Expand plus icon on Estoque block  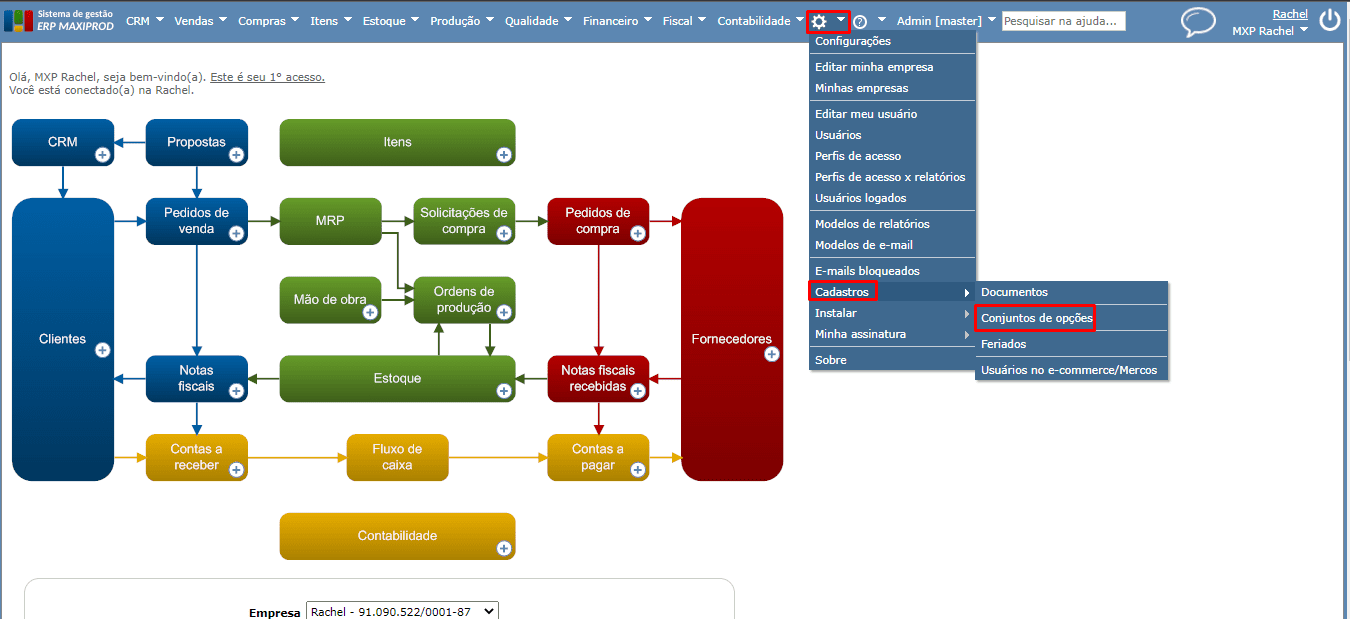[x=504, y=391]
